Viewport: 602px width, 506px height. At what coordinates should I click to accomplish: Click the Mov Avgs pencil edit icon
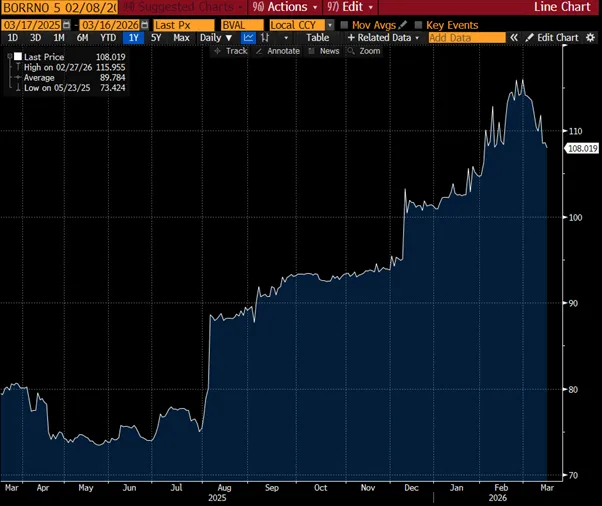[x=403, y=24]
